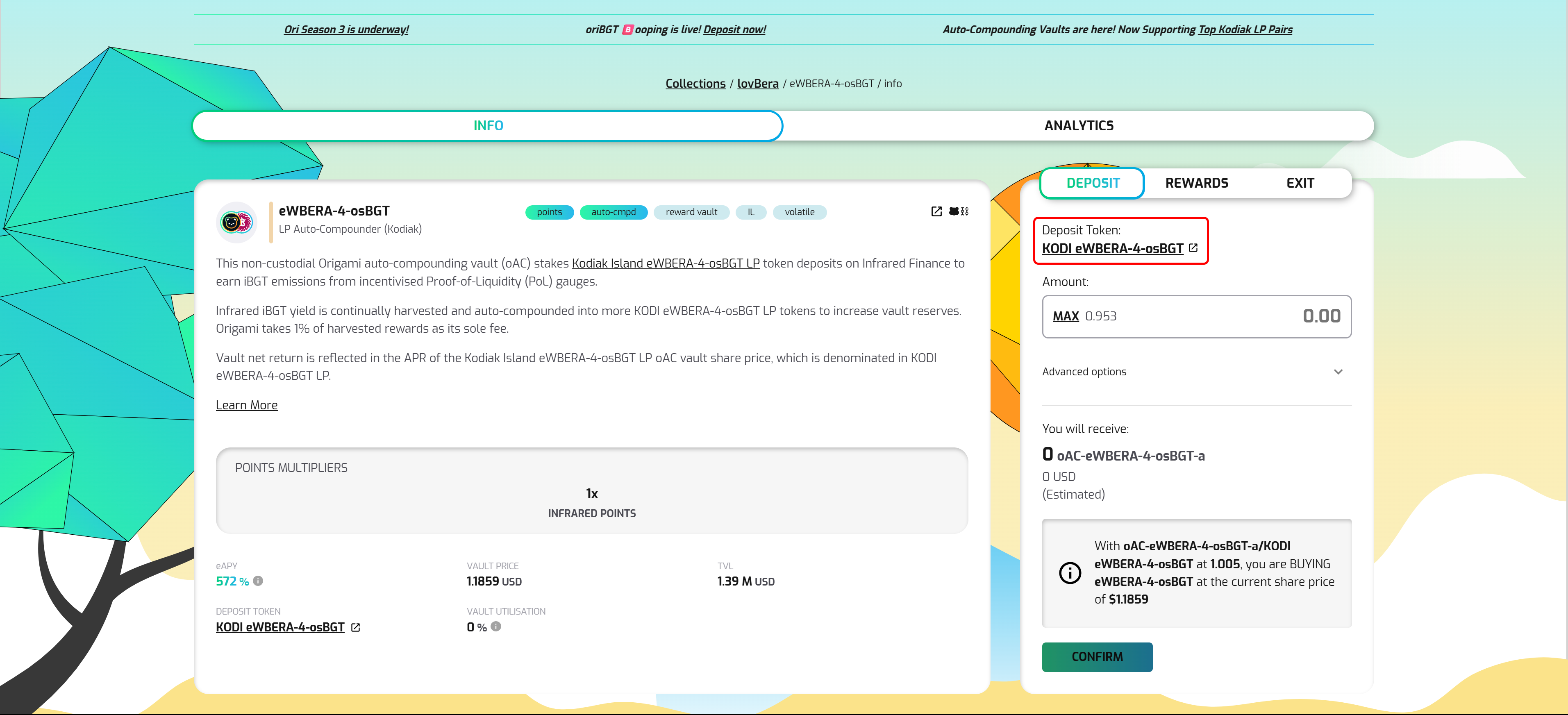
Task: Select the EXIT tab
Action: pos(1300,183)
